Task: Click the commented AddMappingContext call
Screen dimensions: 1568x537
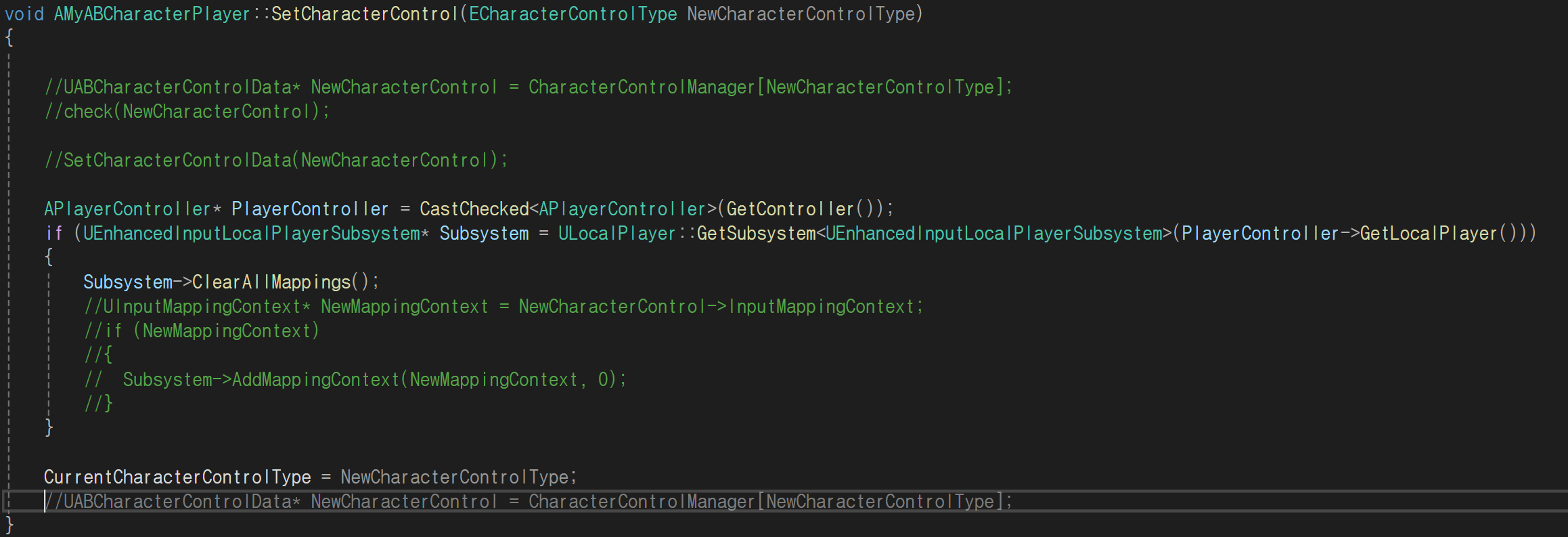Action: coord(315,380)
